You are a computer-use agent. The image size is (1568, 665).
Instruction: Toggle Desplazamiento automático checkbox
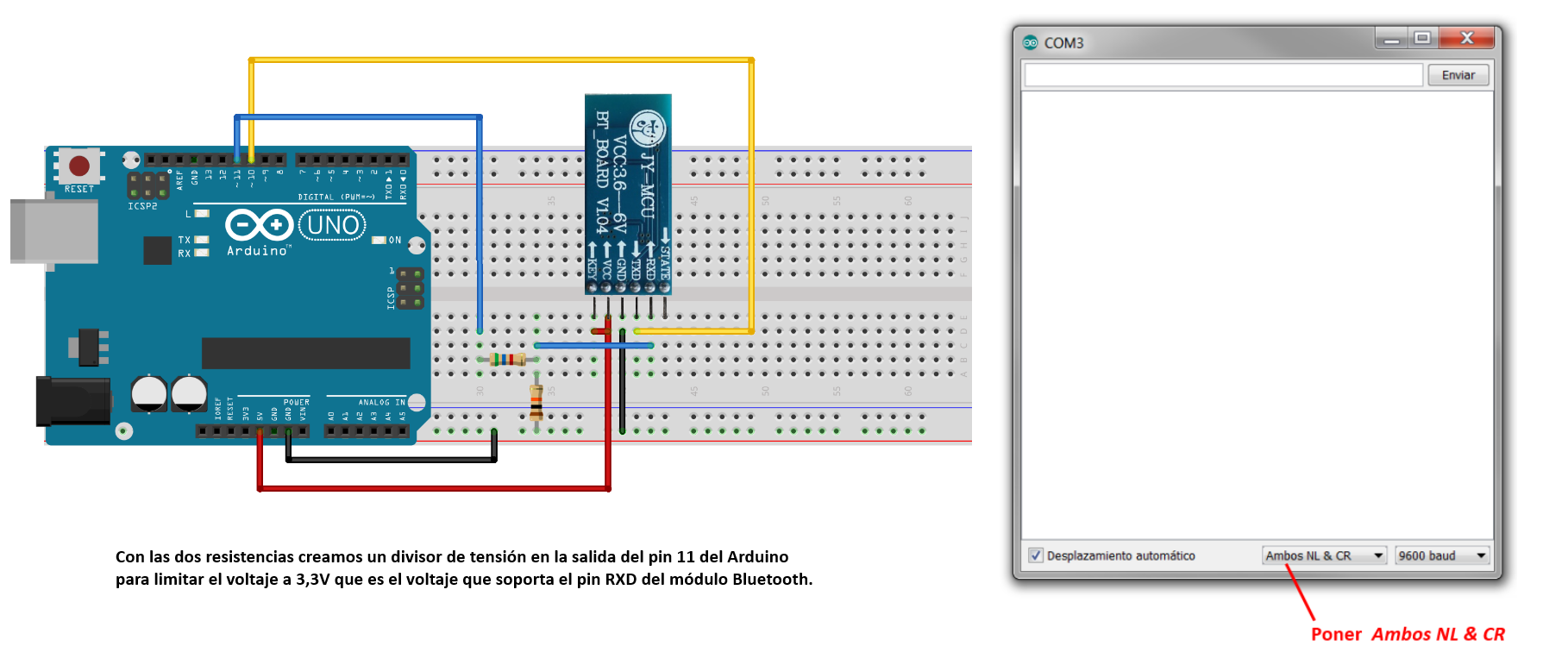(x=1036, y=555)
